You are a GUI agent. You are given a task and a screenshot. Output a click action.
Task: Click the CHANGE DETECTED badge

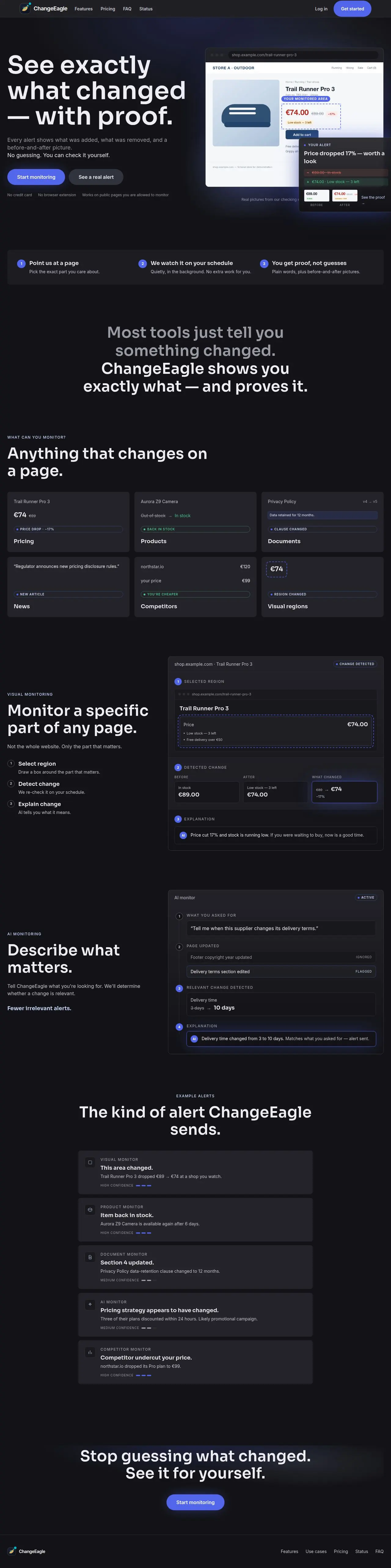point(355,664)
